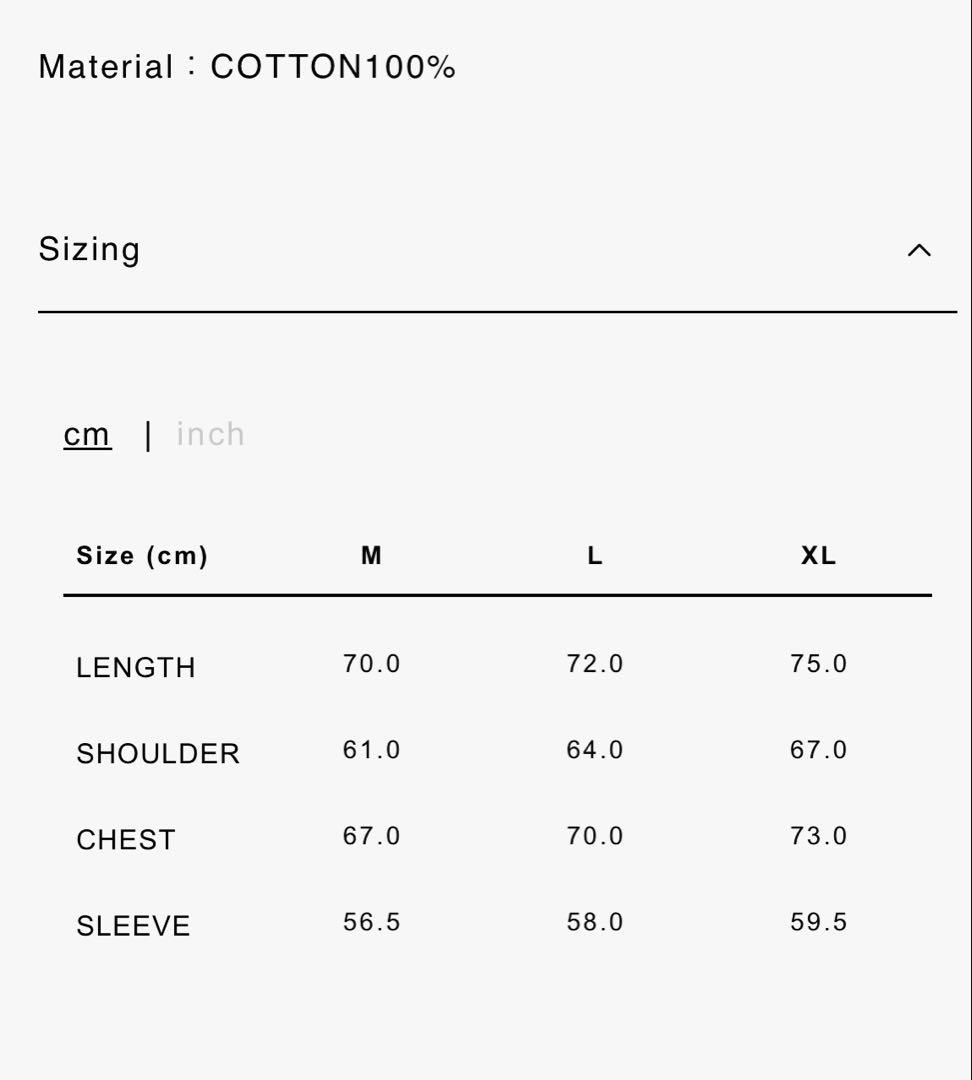Select the XL size column header
972x1080 pixels.
click(818, 556)
